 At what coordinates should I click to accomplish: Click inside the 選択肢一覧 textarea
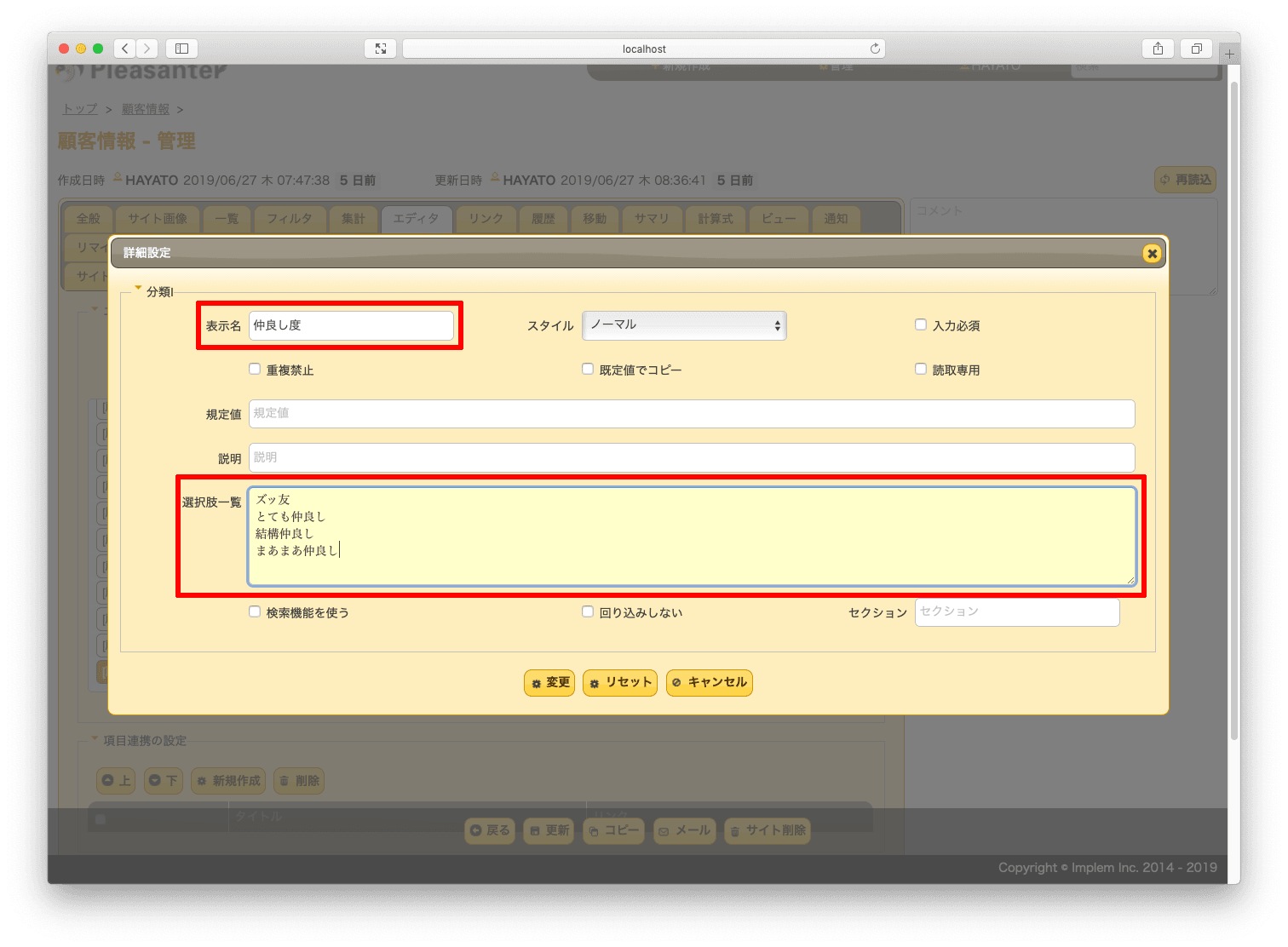click(692, 537)
